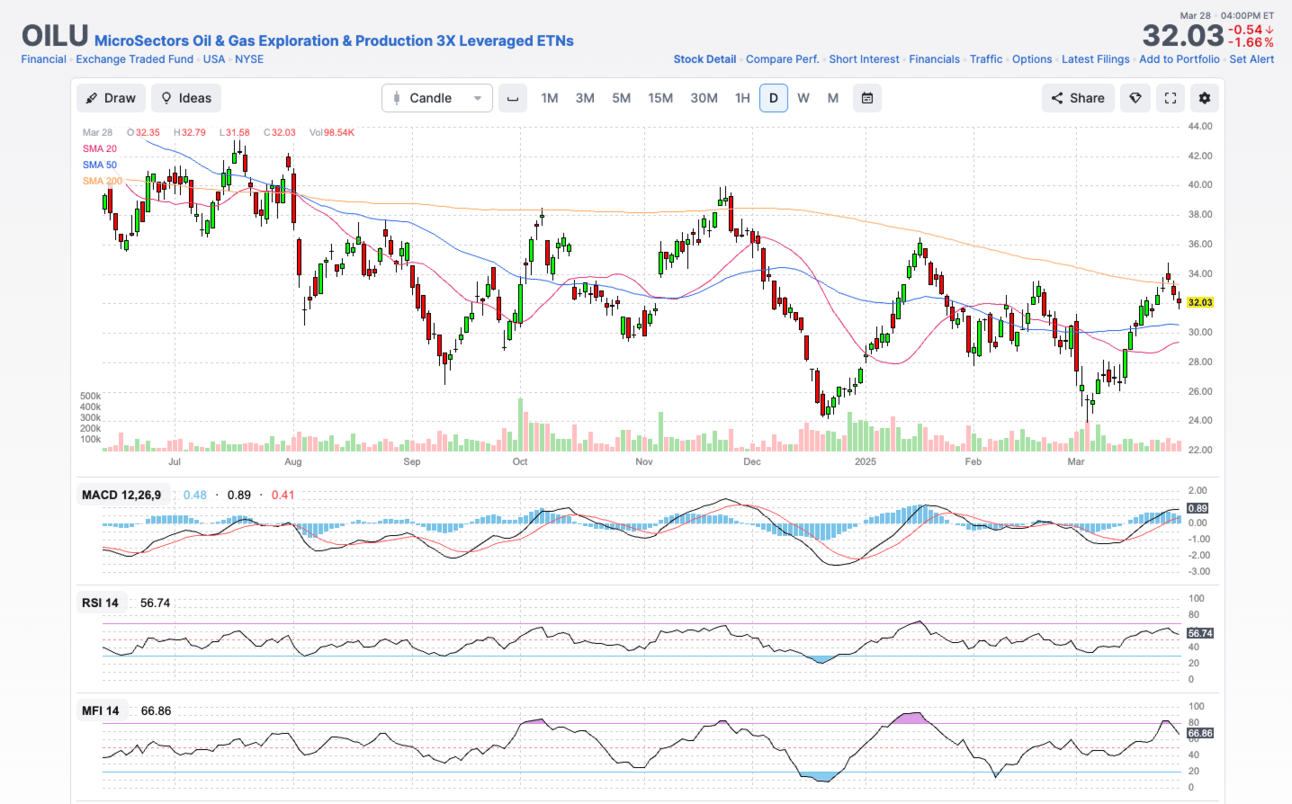Click the SMA 200 orange legend label
Image resolution: width=1292 pixels, height=804 pixels.
coord(101,180)
